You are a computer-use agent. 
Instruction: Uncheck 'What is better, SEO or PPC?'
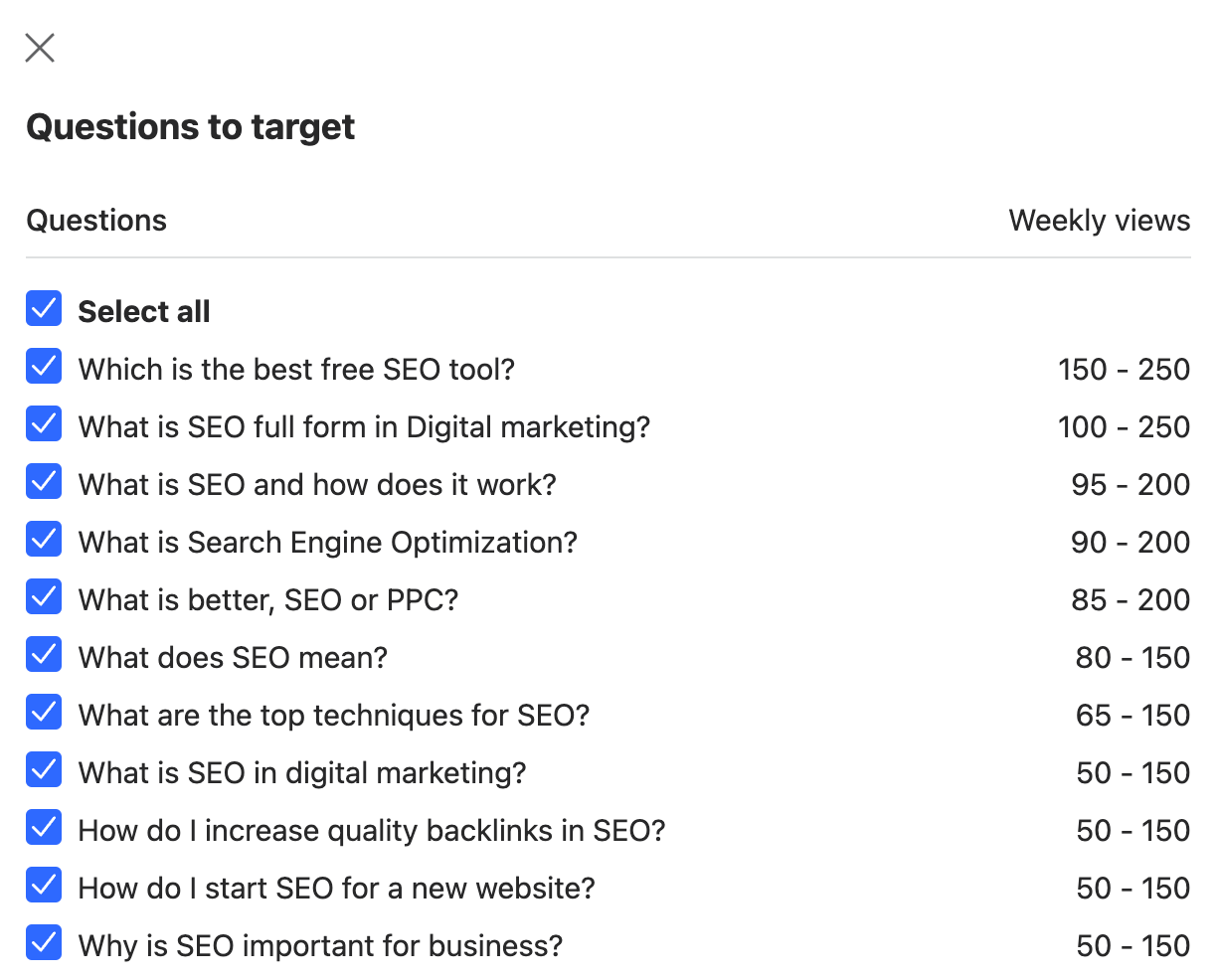click(x=44, y=597)
